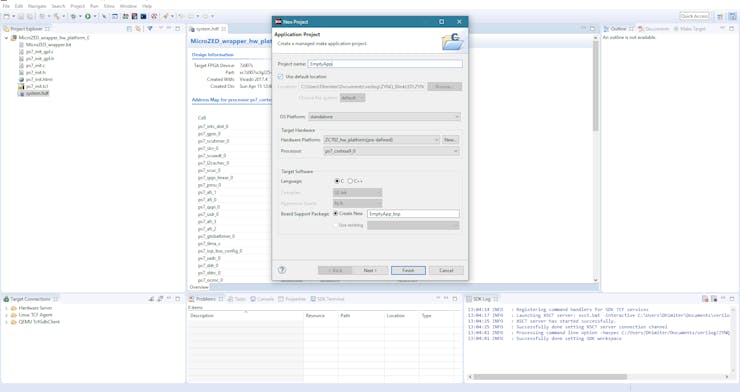Switch to the Properties tab
Viewport: 740px width, 392px height.
click(292, 299)
